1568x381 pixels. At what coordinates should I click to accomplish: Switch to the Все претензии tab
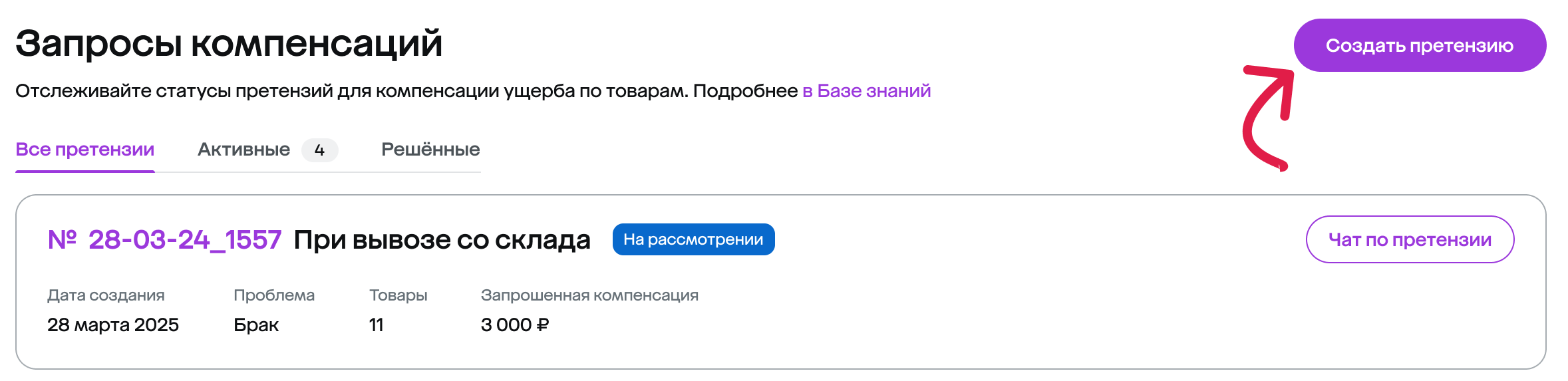pyautogui.click(x=85, y=150)
